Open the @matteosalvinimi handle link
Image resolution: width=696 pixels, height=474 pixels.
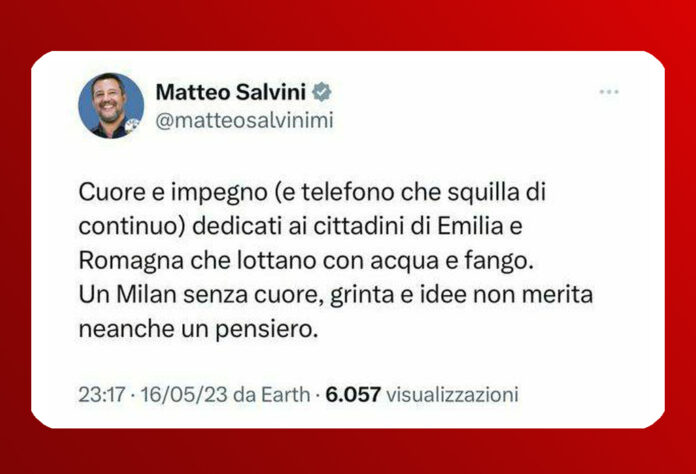(x=245, y=120)
